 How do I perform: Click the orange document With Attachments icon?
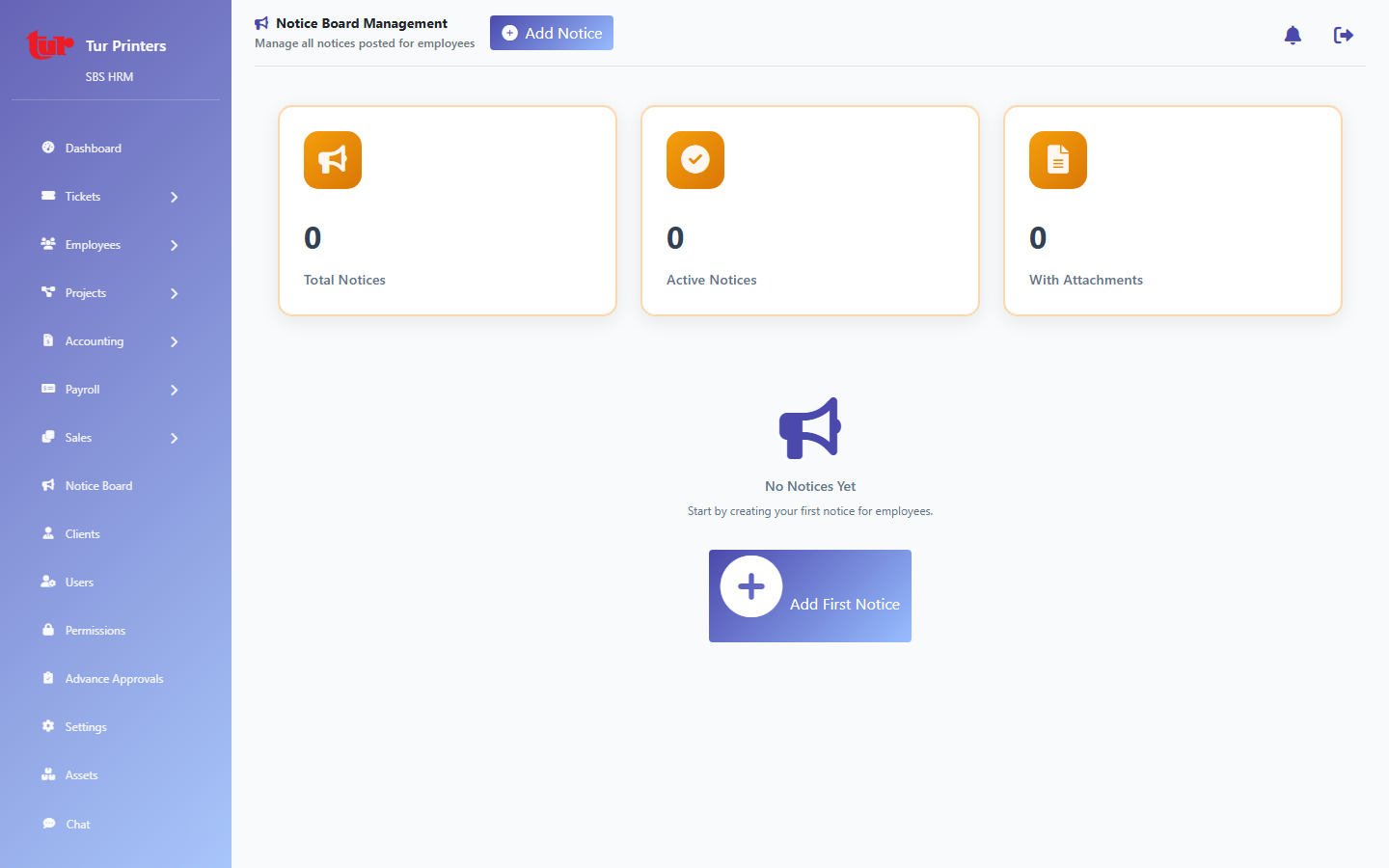tap(1058, 160)
